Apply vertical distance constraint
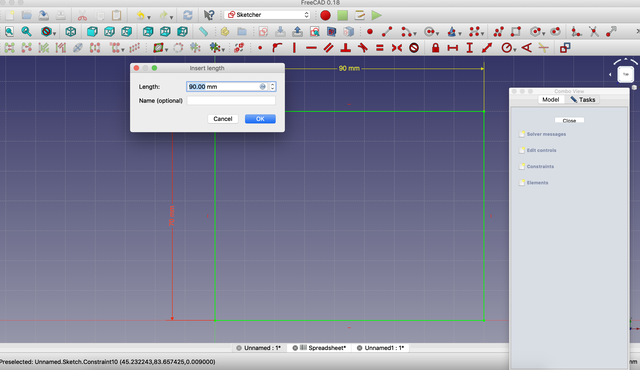Image resolution: width=640 pixels, height=370 pixels. (470, 48)
